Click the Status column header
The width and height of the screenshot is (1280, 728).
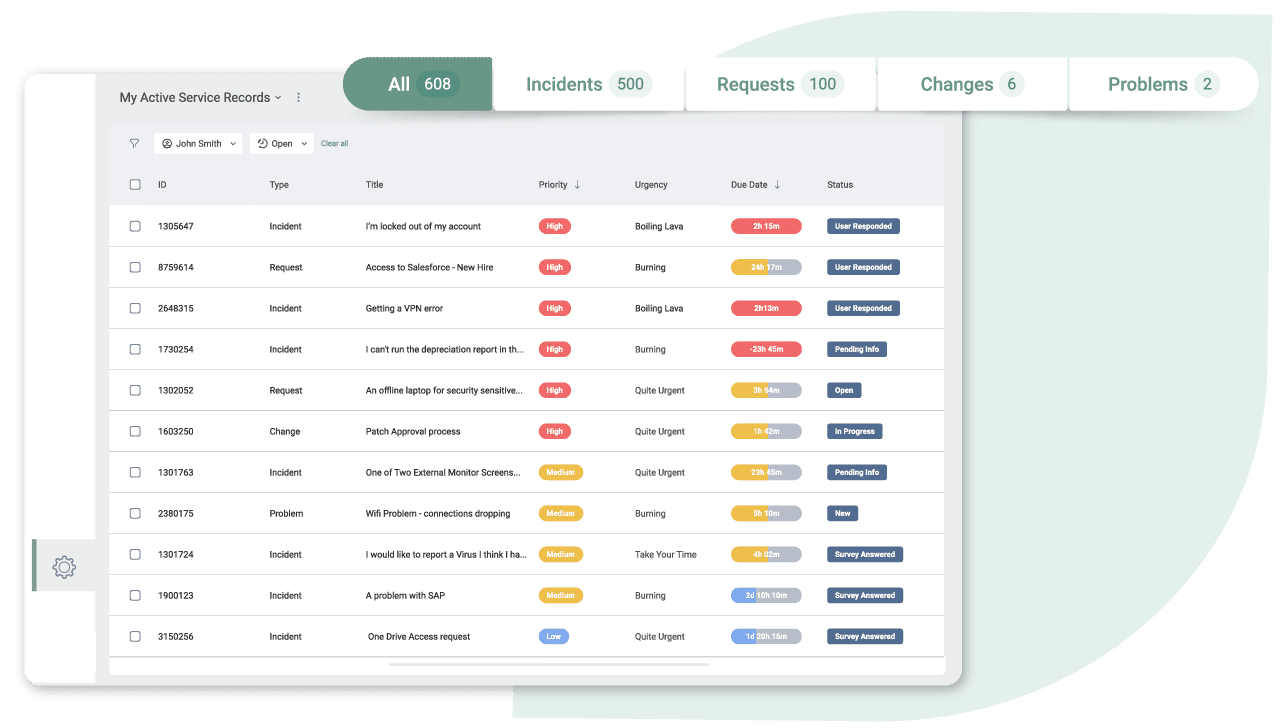pos(840,184)
